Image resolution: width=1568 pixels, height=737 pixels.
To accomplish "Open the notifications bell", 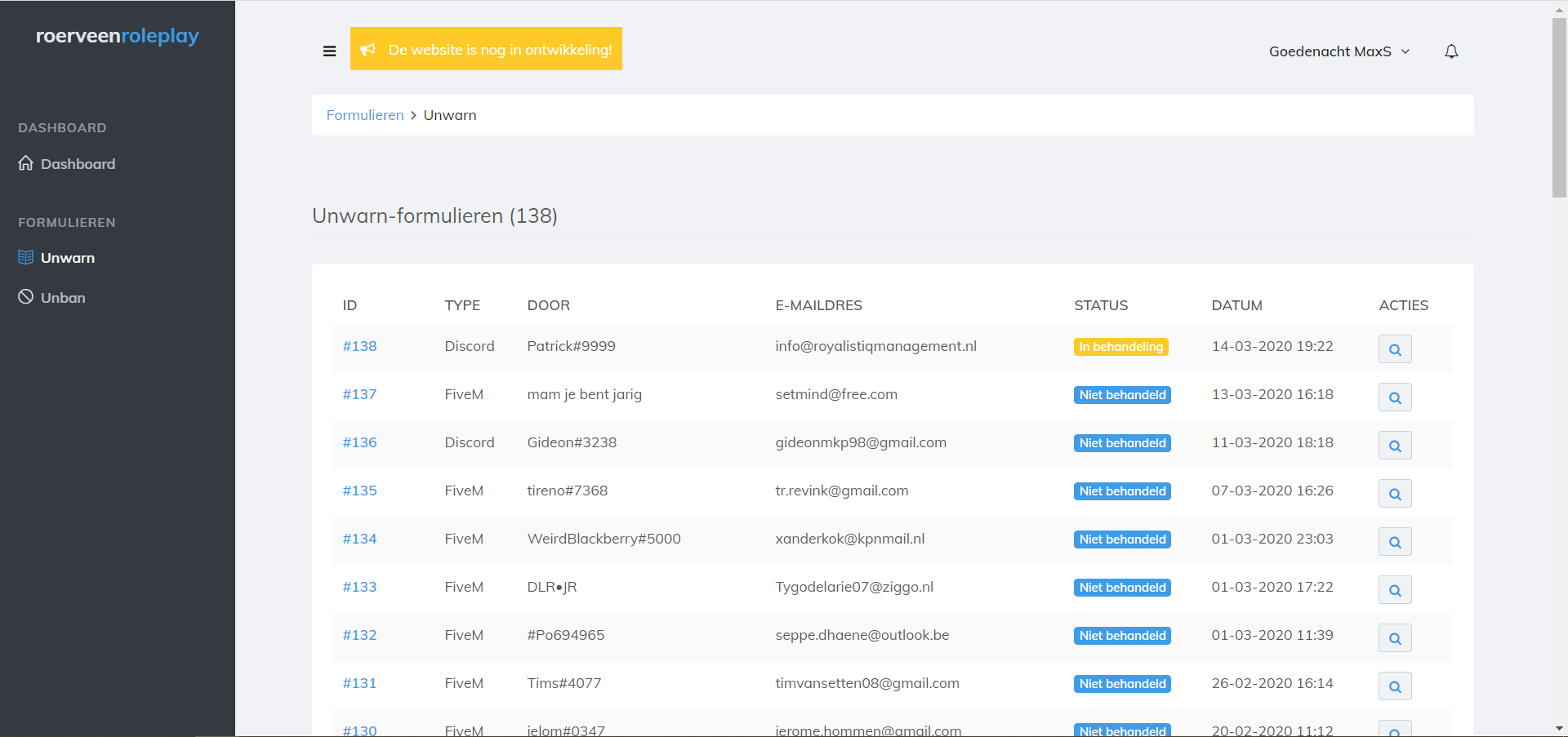I will 1451,51.
